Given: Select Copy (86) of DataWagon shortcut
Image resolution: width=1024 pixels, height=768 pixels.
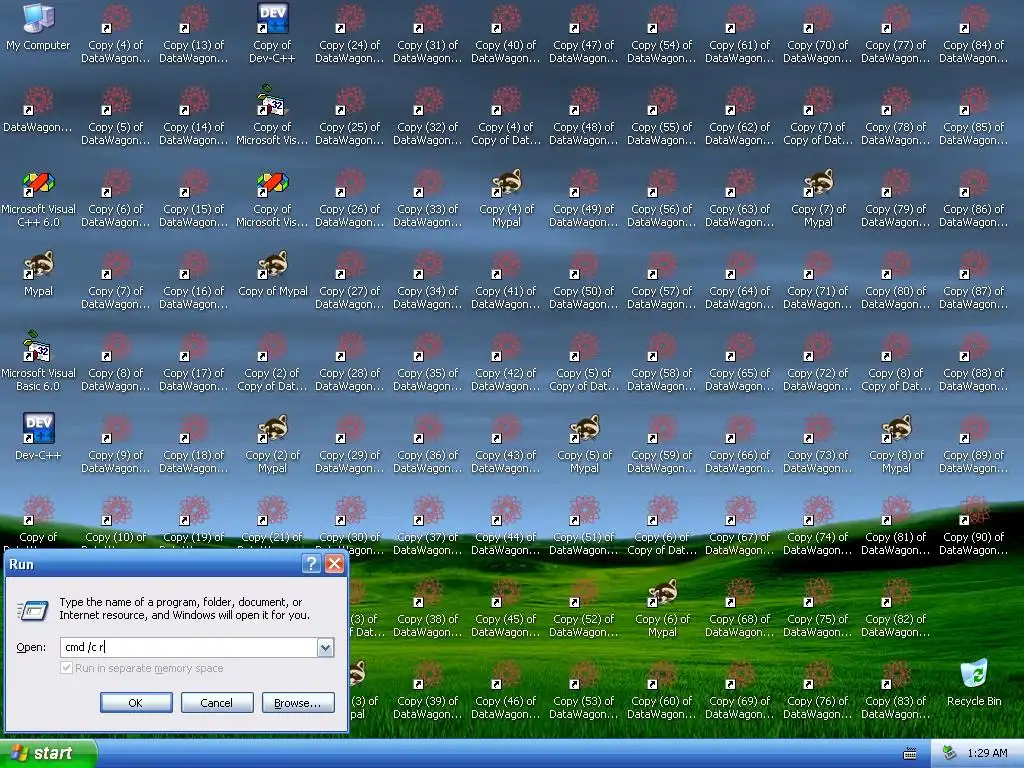Looking at the screenshot, I should point(974,199).
